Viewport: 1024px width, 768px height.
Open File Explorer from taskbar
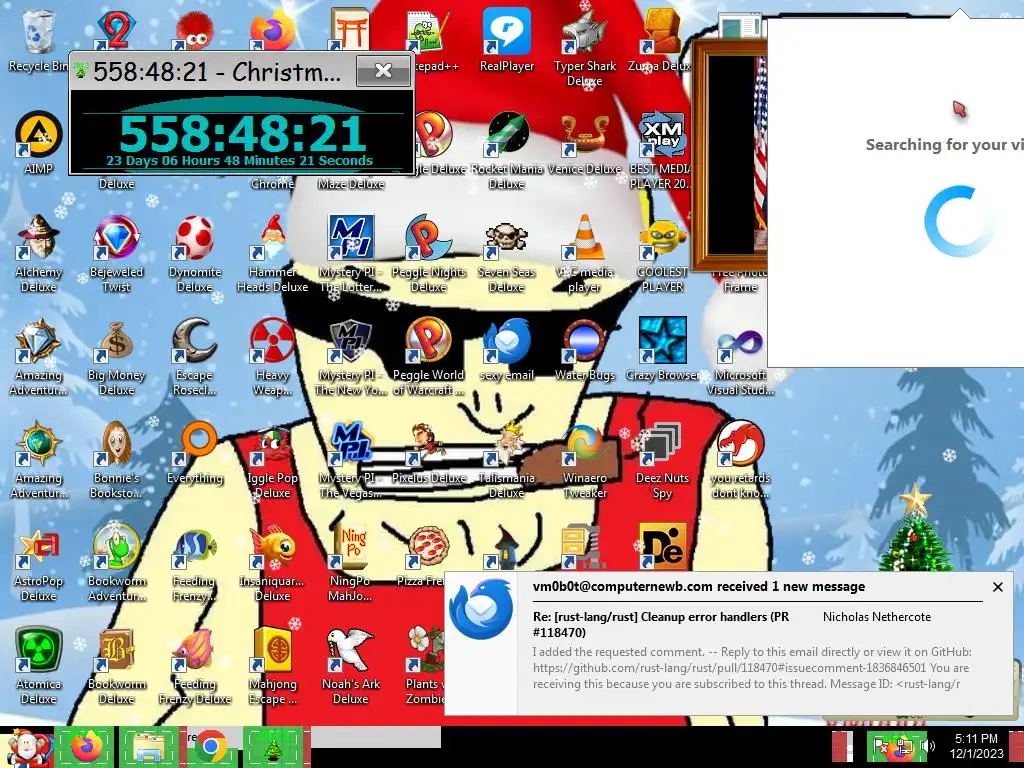click(149, 747)
